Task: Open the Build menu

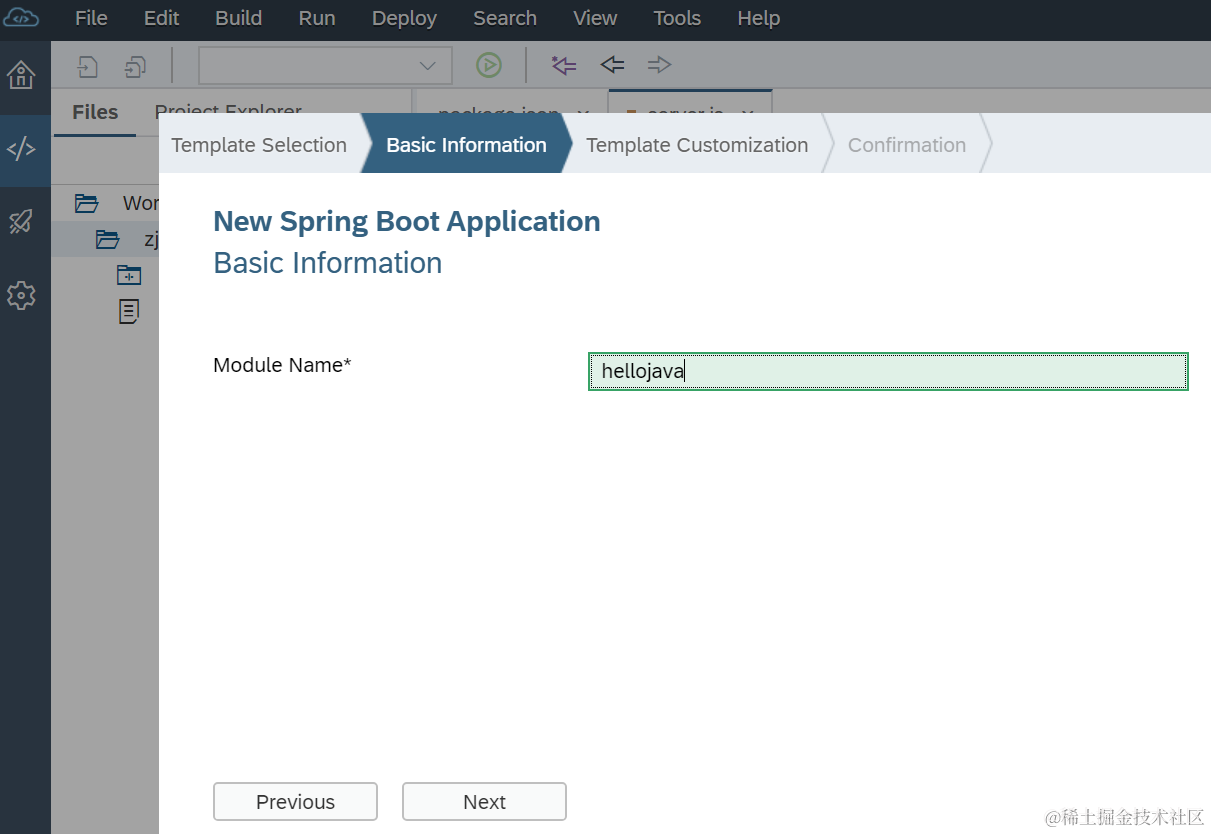Action: tap(239, 18)
